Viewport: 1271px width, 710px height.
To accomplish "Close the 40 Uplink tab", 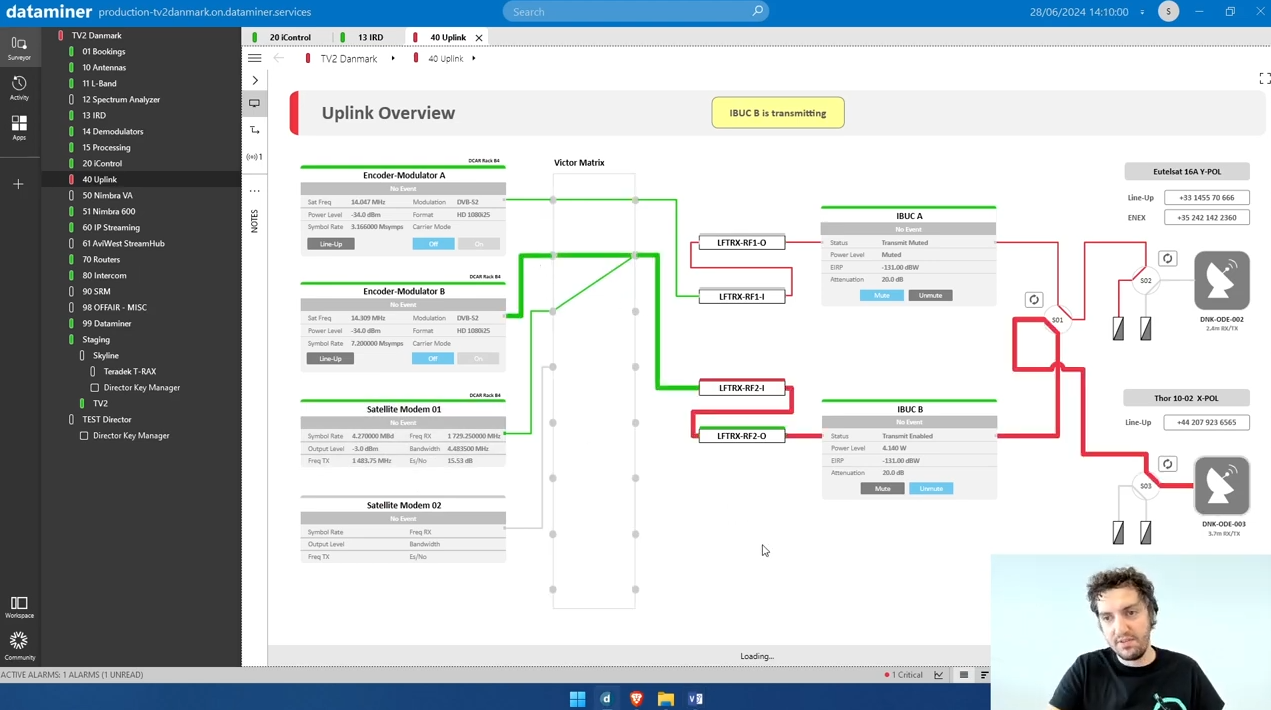I will coord(479,38).
